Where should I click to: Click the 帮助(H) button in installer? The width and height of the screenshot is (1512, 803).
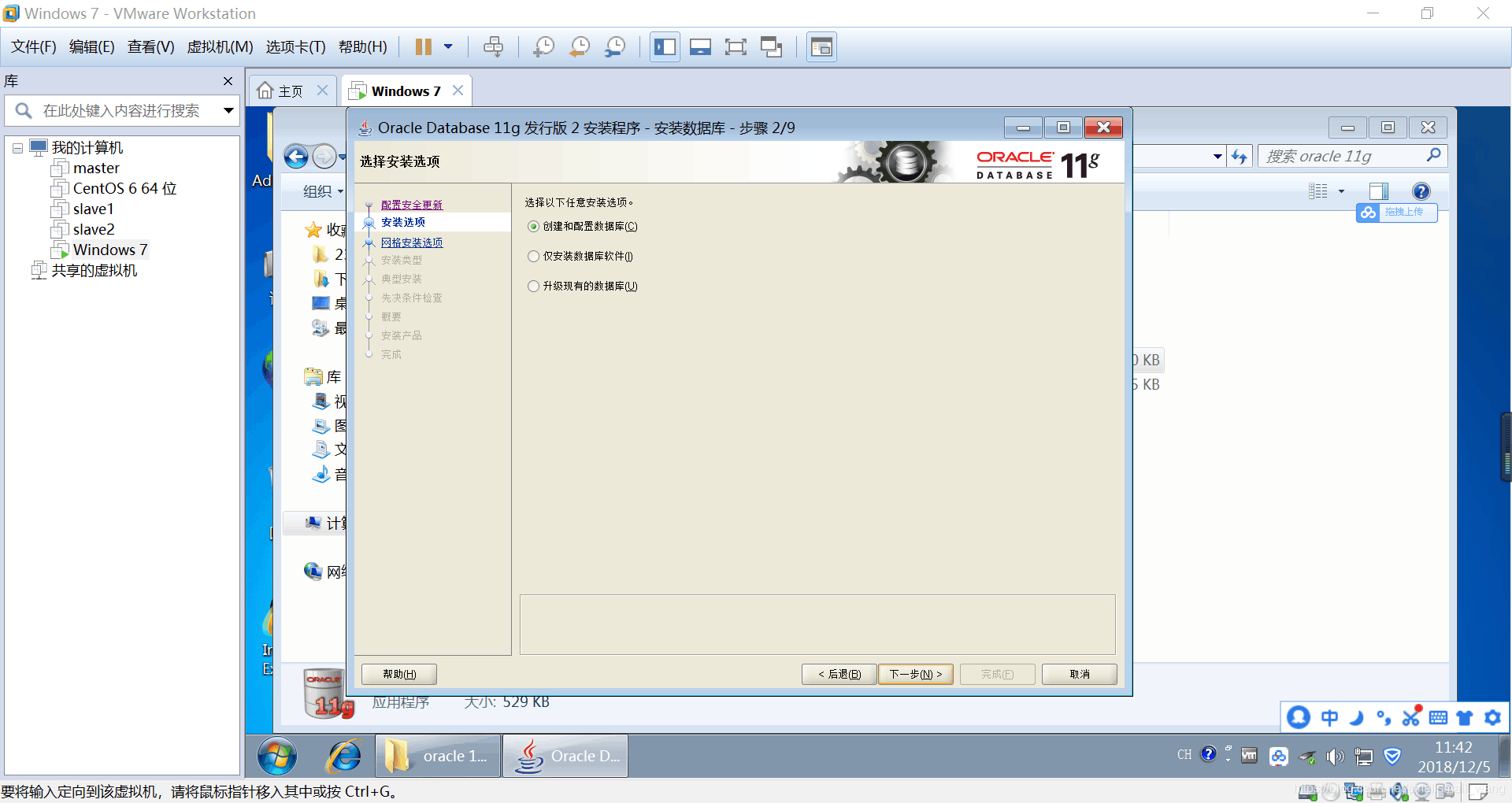(399, 675)
